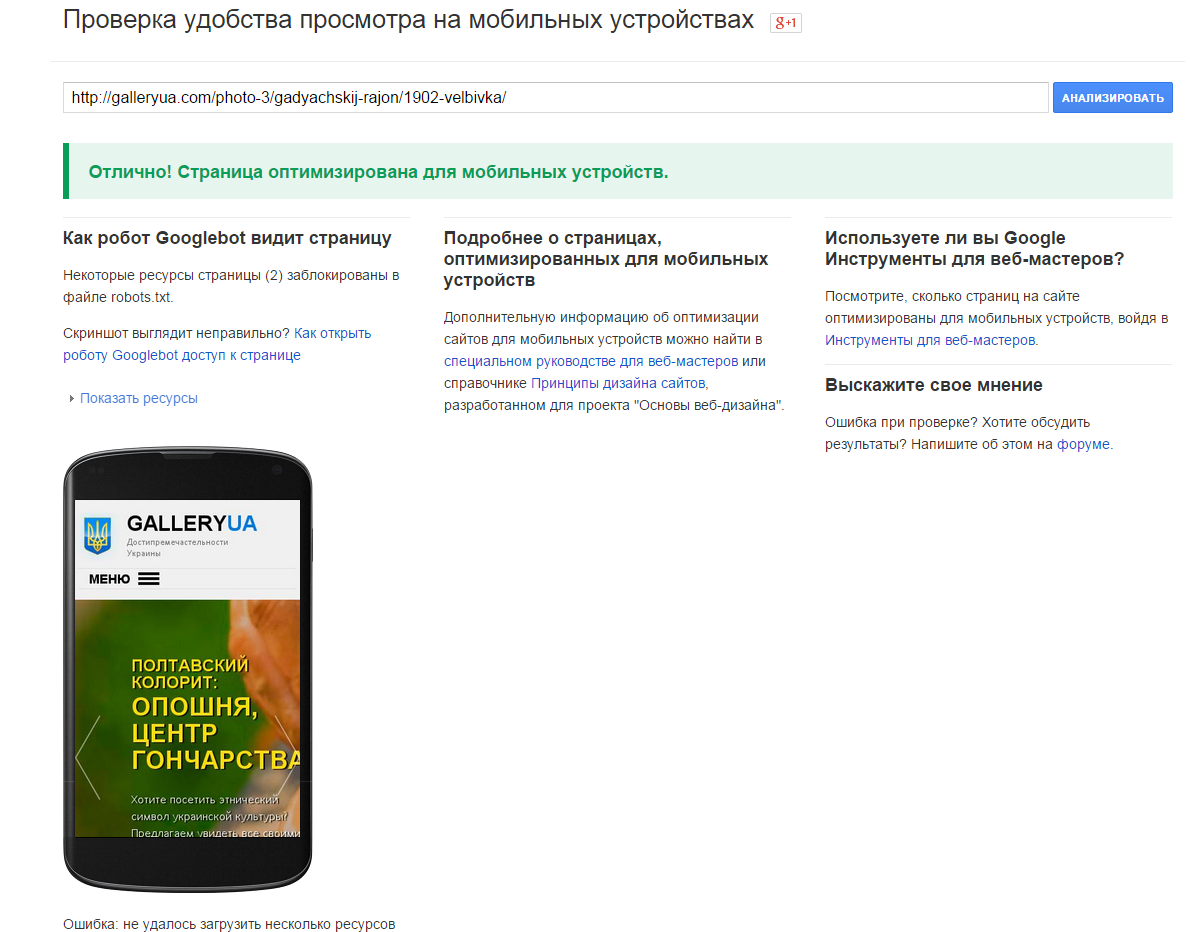Click the green mobile-friendly success message

pyautogui.click(x=618, y=172)
